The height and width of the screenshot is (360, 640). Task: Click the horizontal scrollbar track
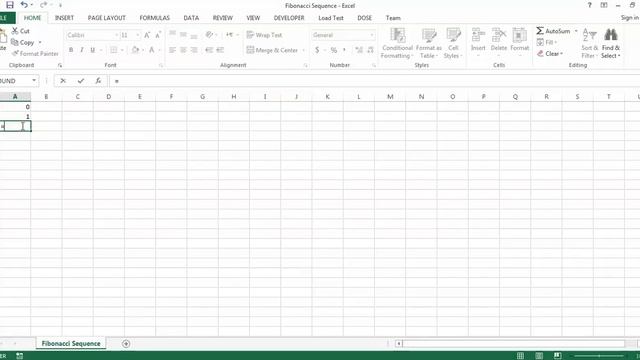(513, 344)
